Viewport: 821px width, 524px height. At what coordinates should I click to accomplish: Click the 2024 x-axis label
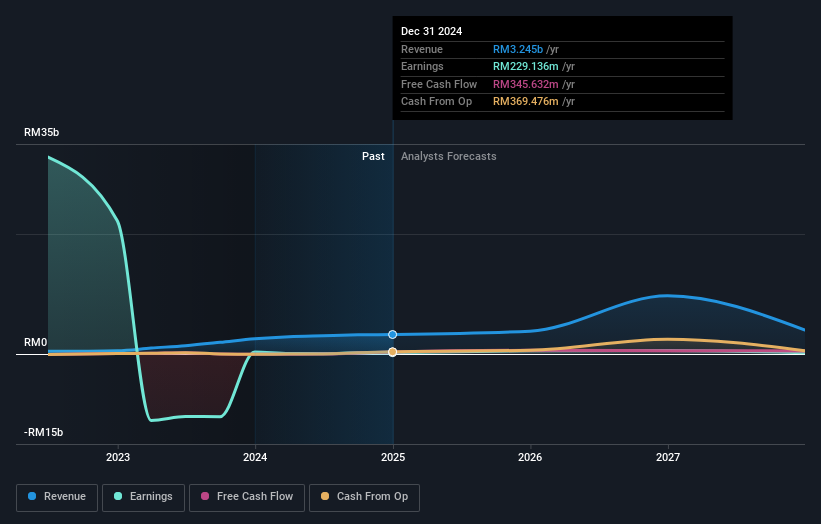(255, 458)
